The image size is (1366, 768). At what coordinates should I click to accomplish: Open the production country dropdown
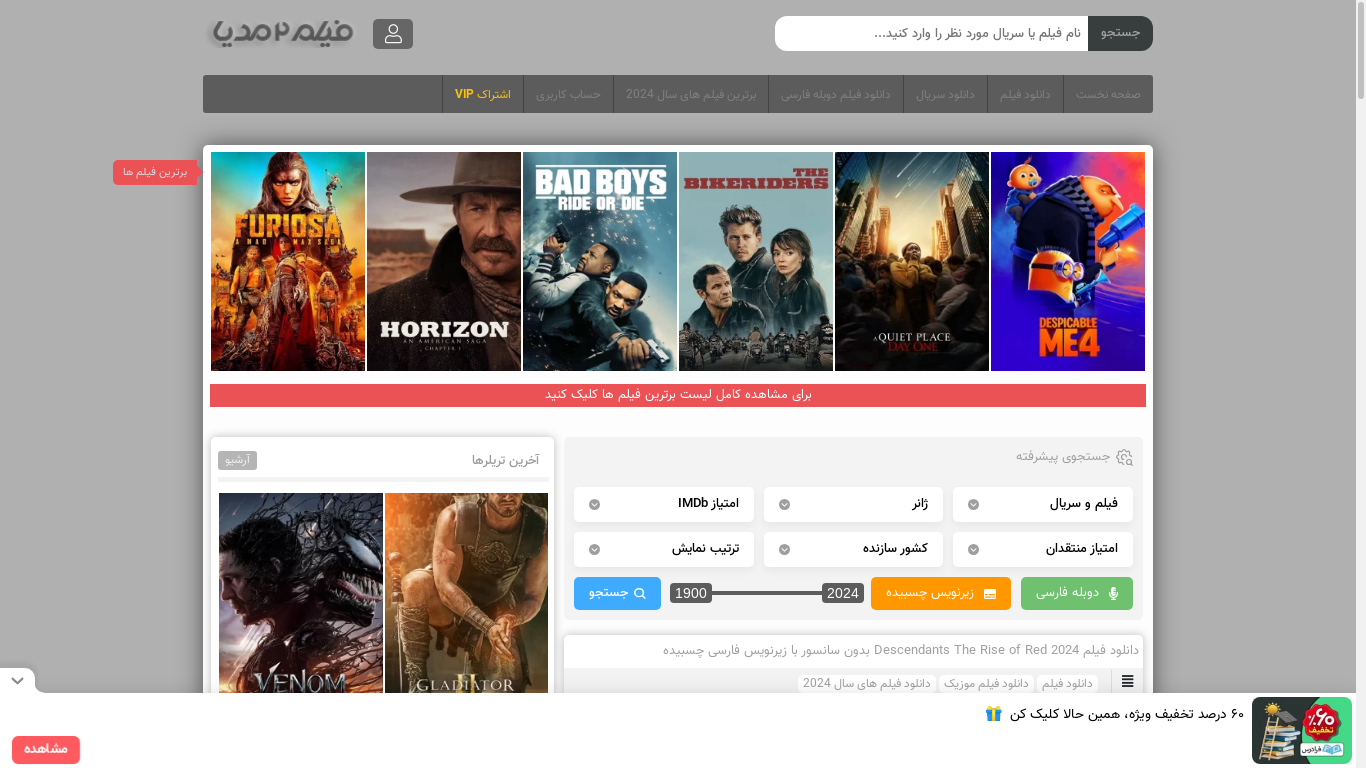point(853,549)
